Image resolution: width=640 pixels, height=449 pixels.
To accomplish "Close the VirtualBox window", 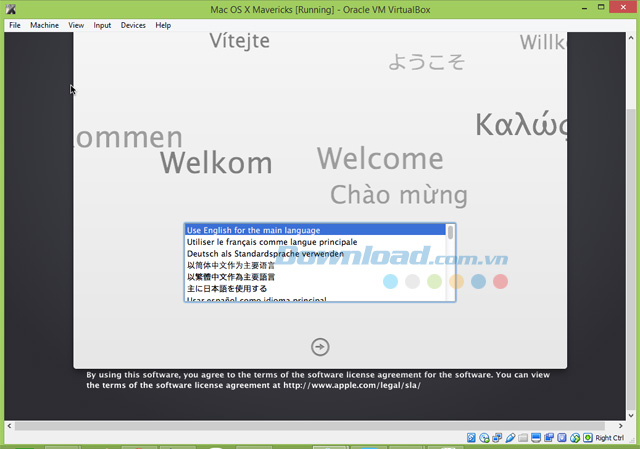I will point(623,7).
